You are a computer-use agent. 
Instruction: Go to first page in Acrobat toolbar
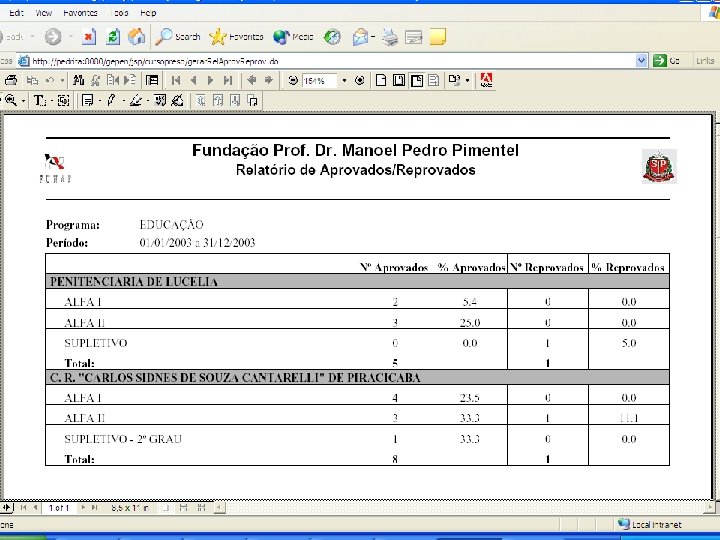175,80
